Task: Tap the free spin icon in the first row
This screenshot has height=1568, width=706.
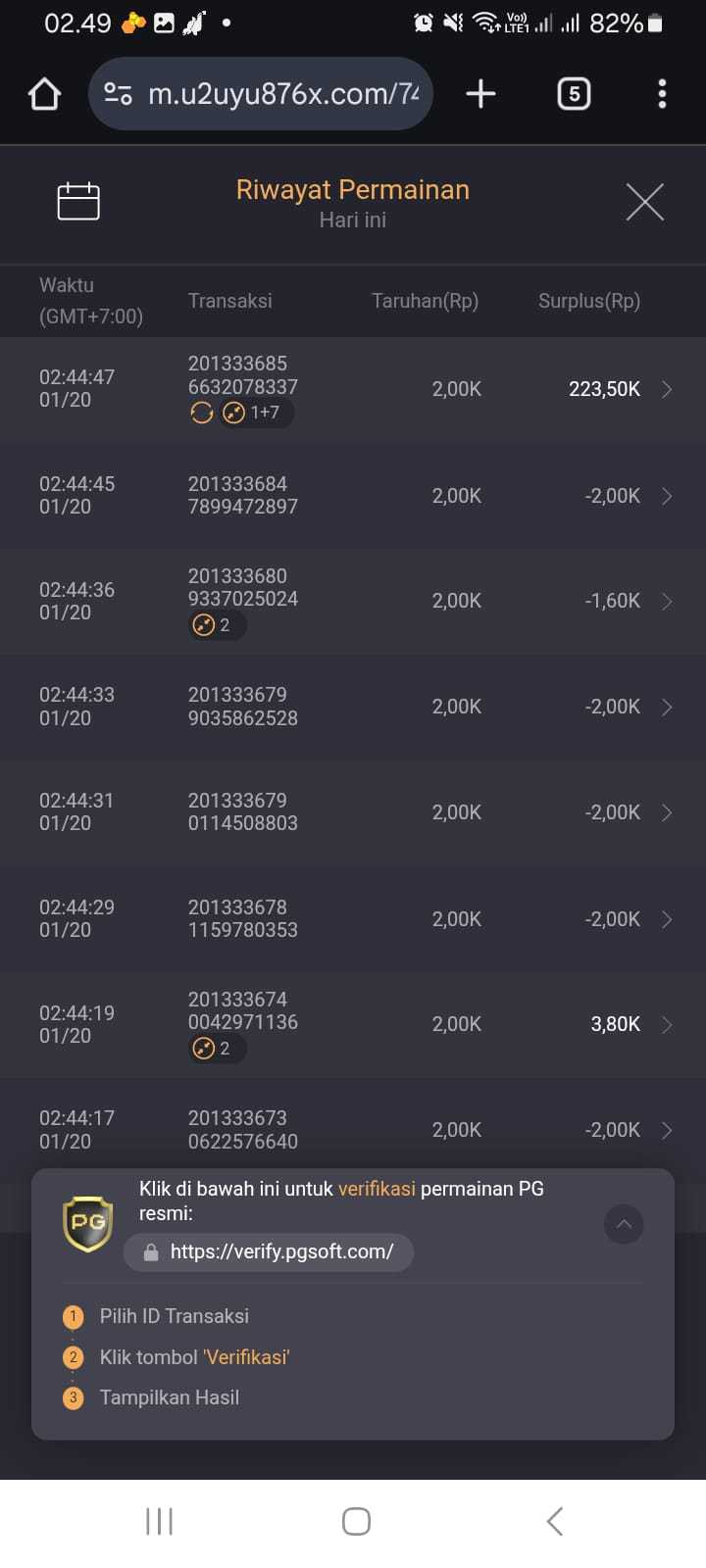Action: click(x=202, y=413)
